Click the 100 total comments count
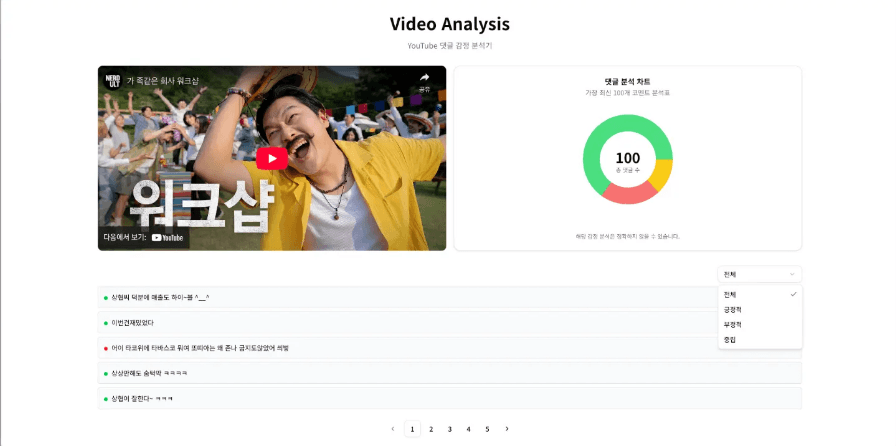The image size is (896, 446). click(x=627, y=158)
